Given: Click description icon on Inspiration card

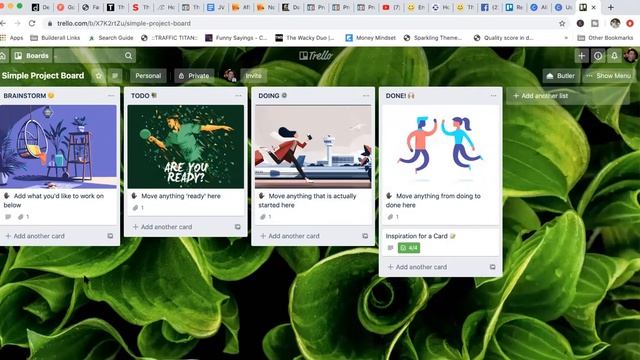Looking at the screenshot, I should click(x=390, y=248).
